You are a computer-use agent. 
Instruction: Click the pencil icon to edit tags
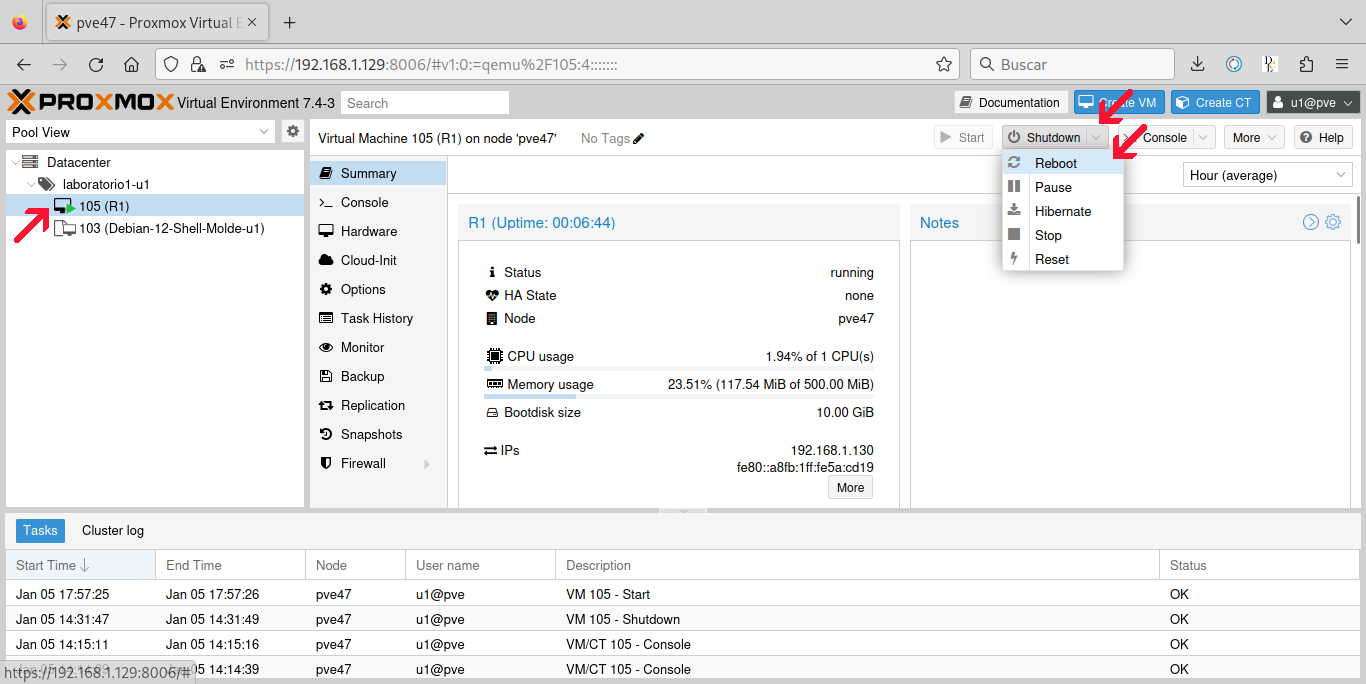click(639, 138)
